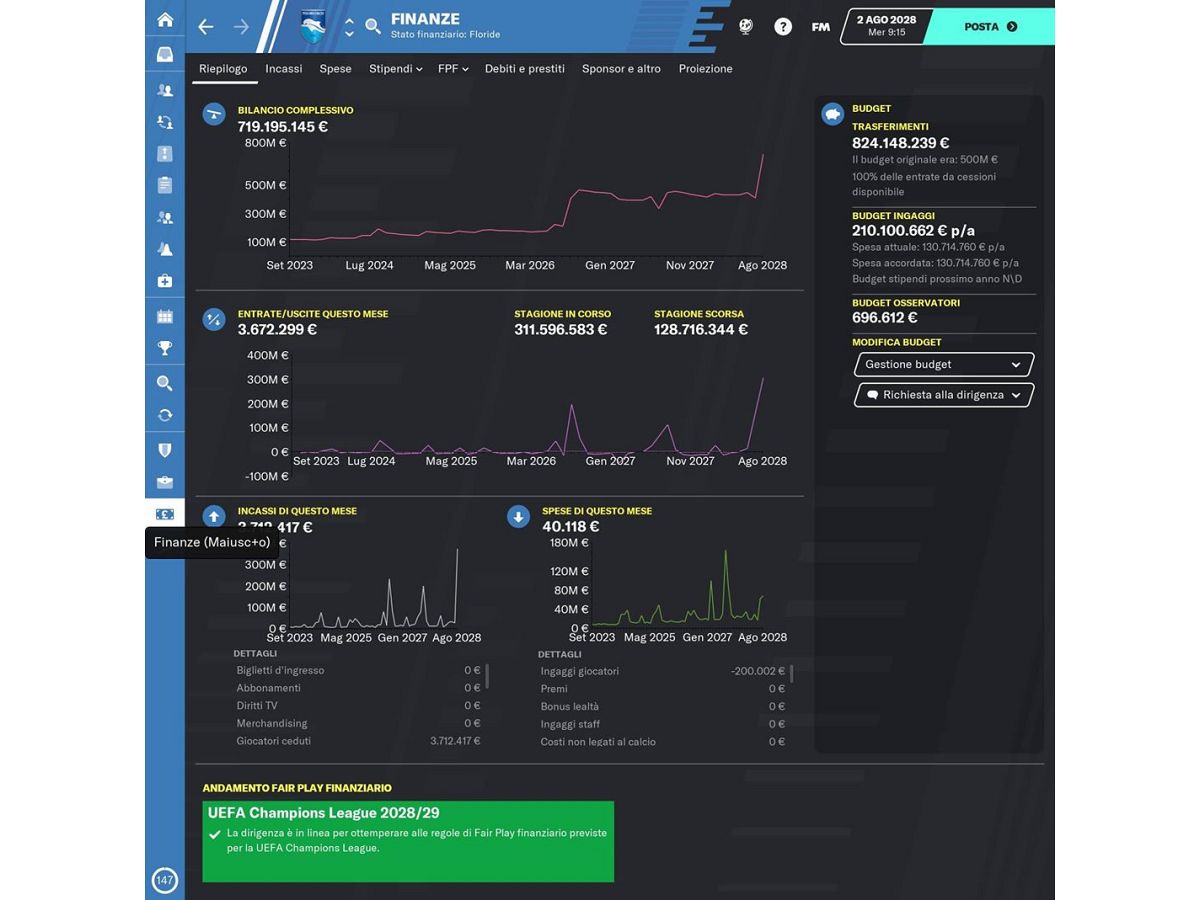Expand the Gestione budget dropdown
This screenshot has height=900, width=1200.
point(943,365)
